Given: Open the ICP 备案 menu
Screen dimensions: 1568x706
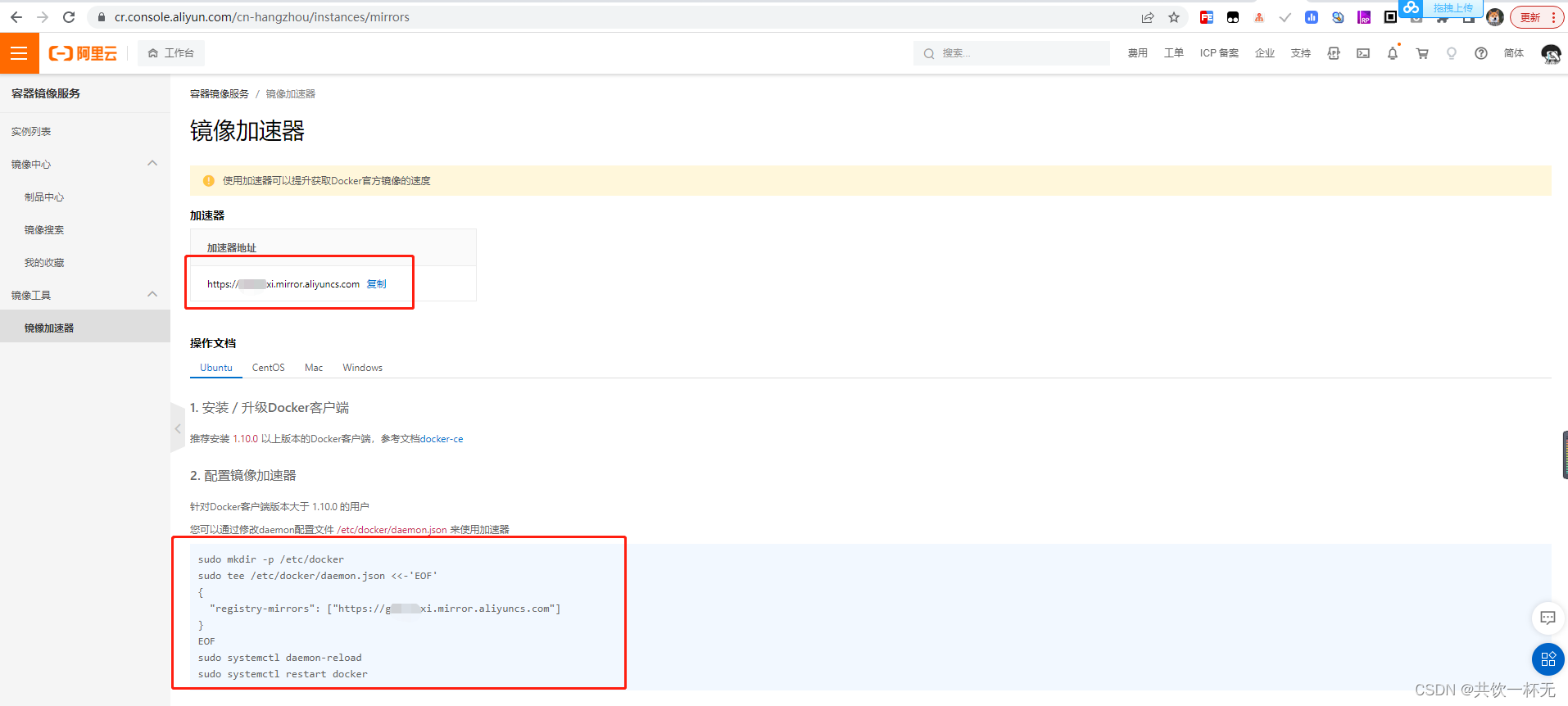Looking at the screenshot, I should click(1219, 53).
